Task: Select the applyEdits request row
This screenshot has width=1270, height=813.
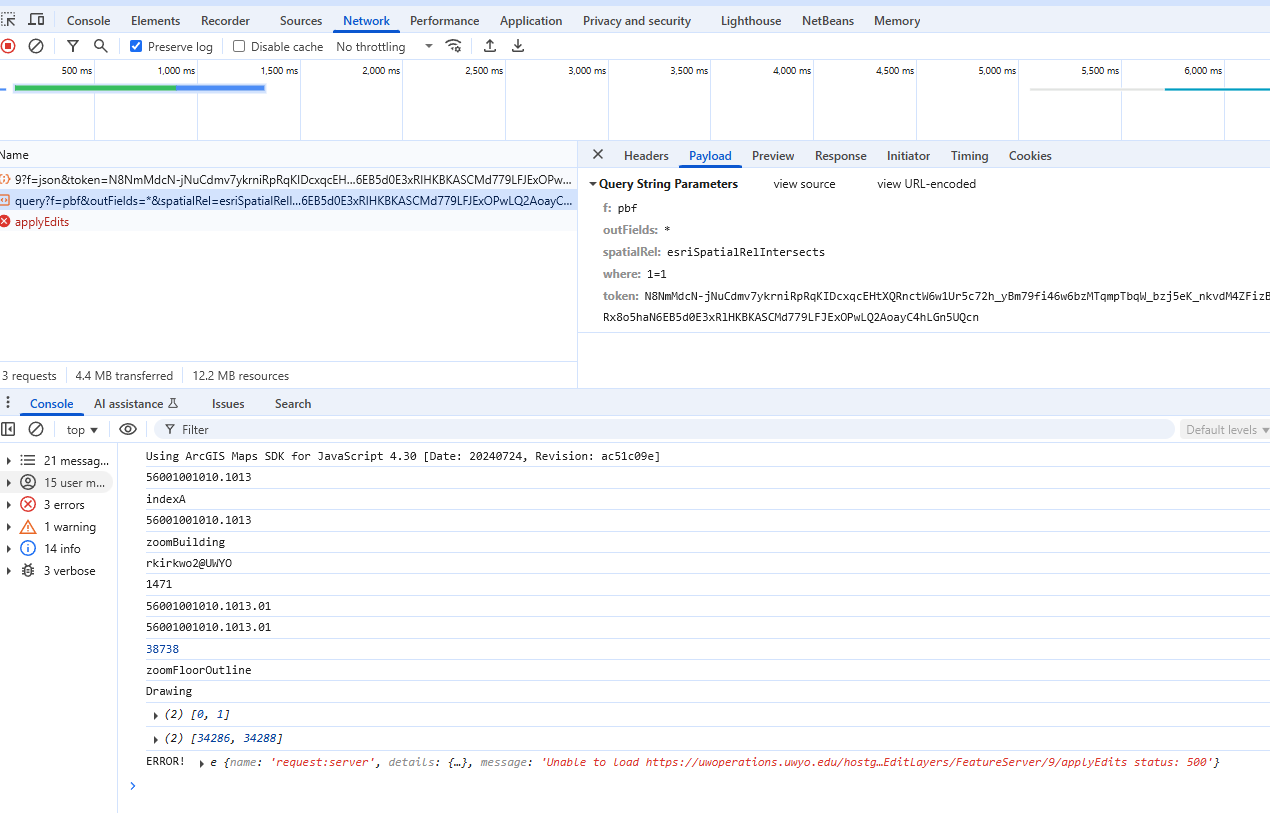Action: tap(42, 221)
